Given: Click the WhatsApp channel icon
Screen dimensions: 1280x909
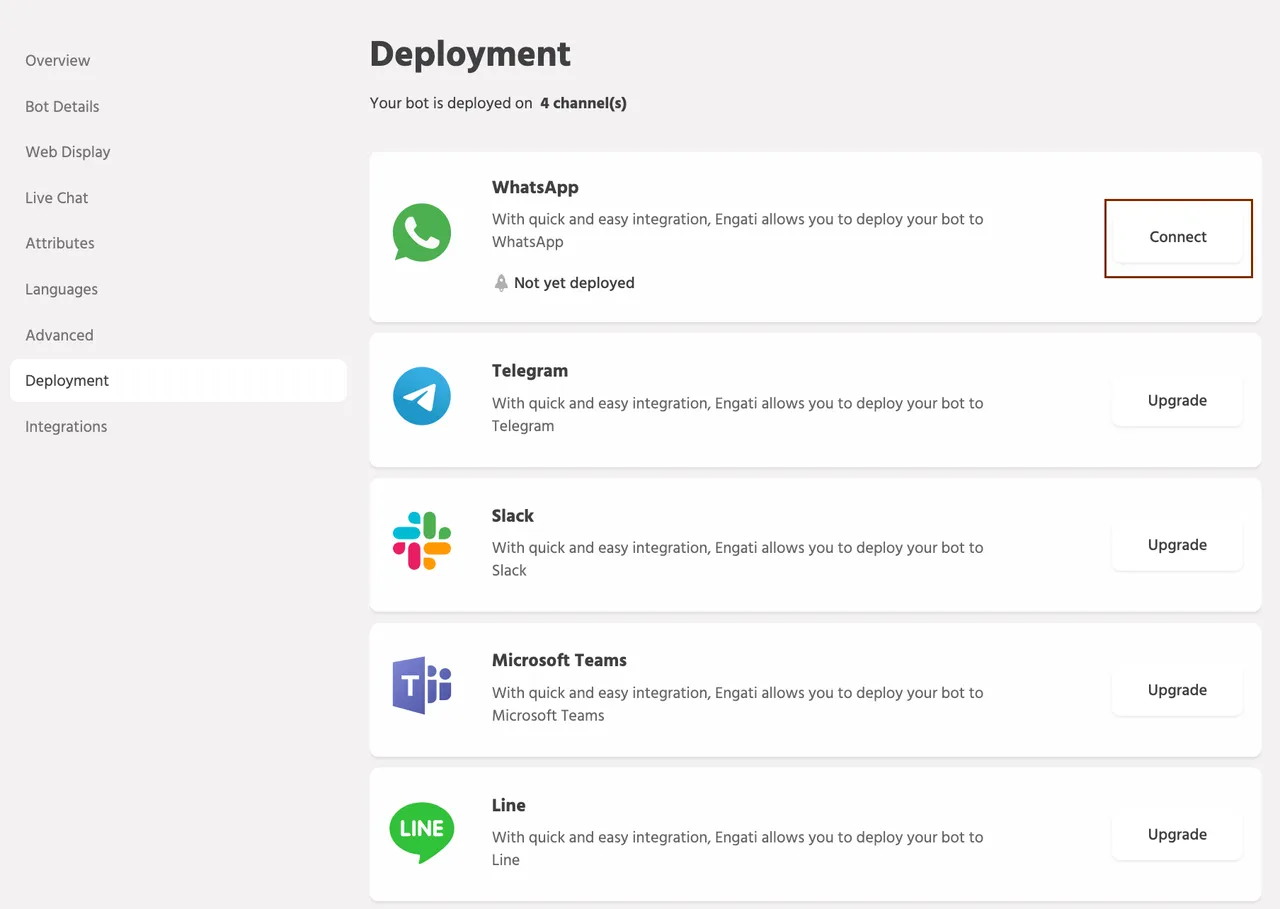Looking at the screenshot, I should [422, 232].
